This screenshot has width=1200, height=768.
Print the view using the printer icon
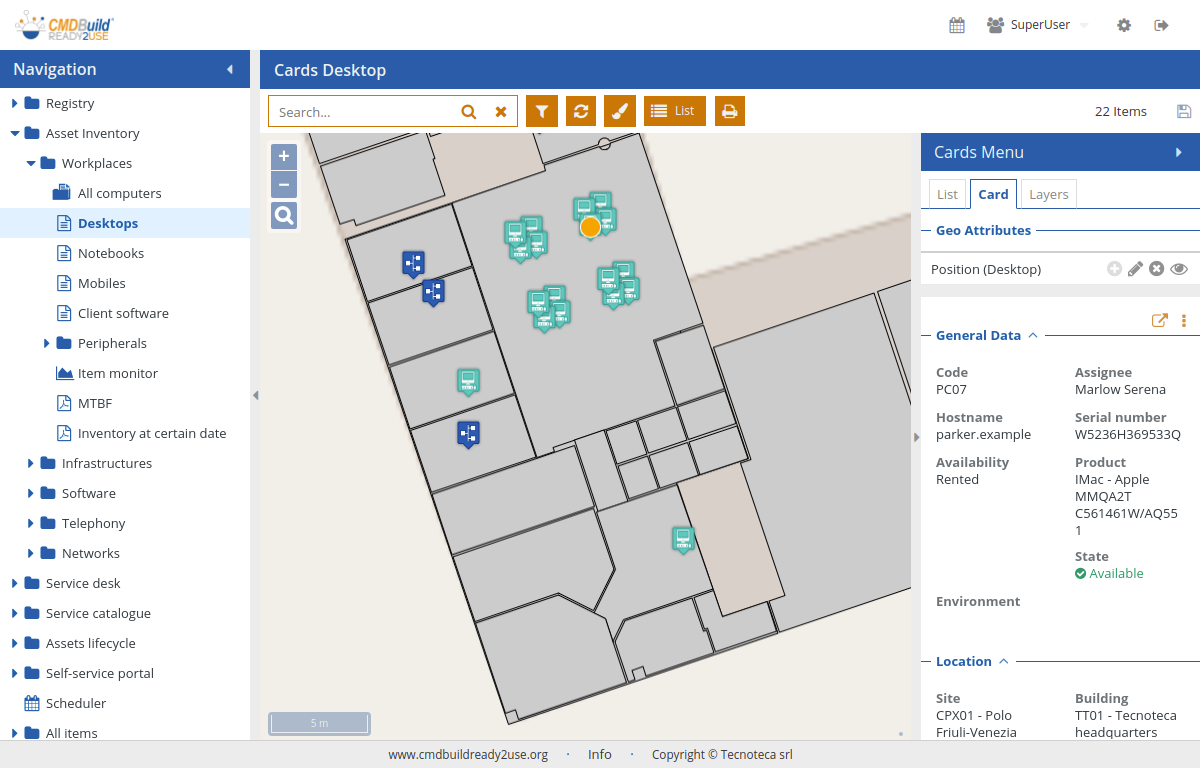729,111
